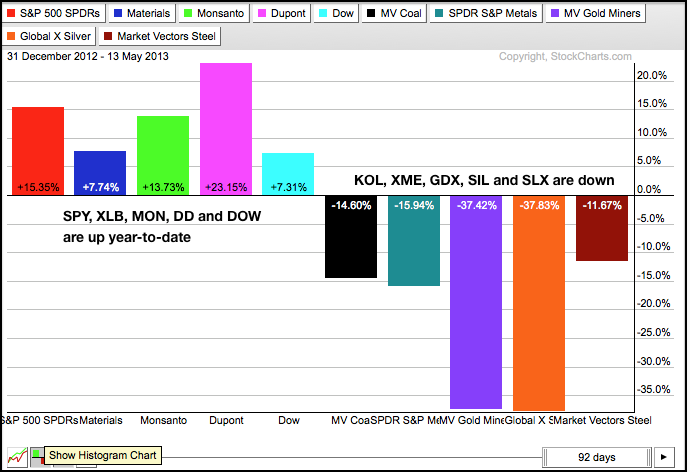The image size is (690, 472).
Task: Toggle the S&P 500 SPDRs legend tab
Action: pos(54,13)
